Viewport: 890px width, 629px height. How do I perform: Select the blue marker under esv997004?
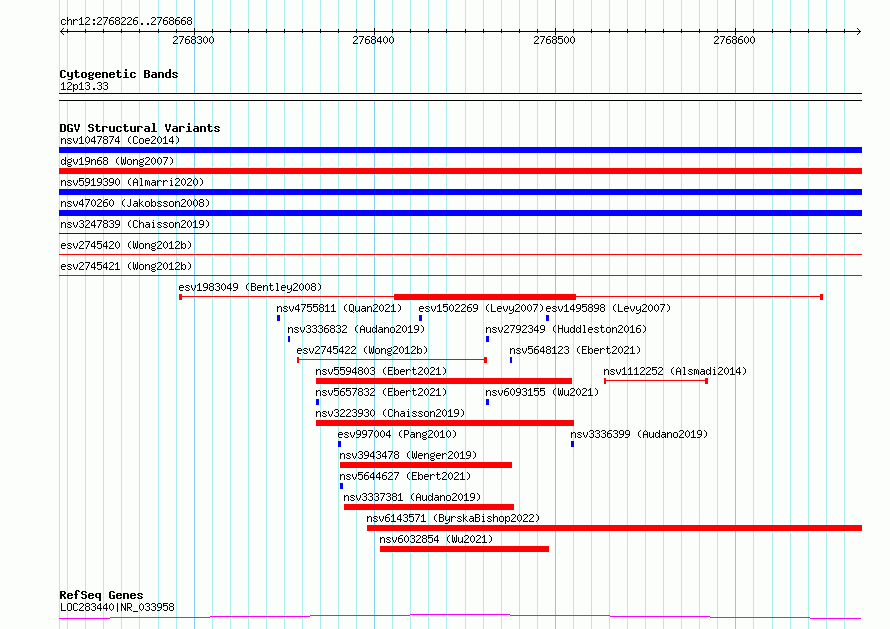point(339,444)
